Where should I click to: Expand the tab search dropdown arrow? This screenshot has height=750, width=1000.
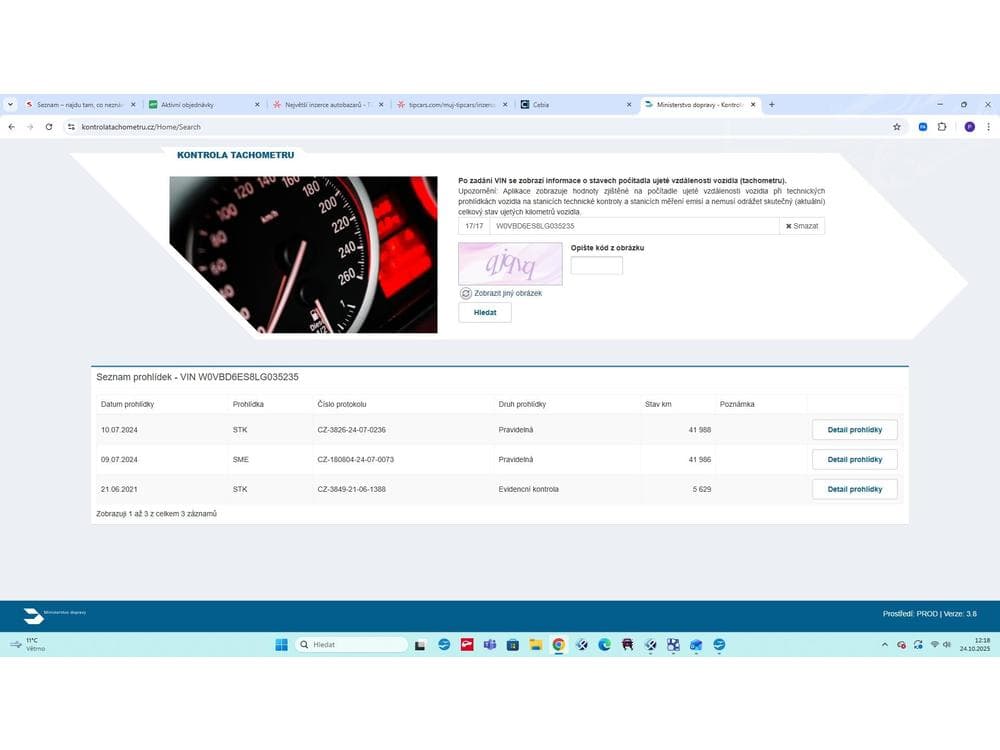(x=10, y=104)
